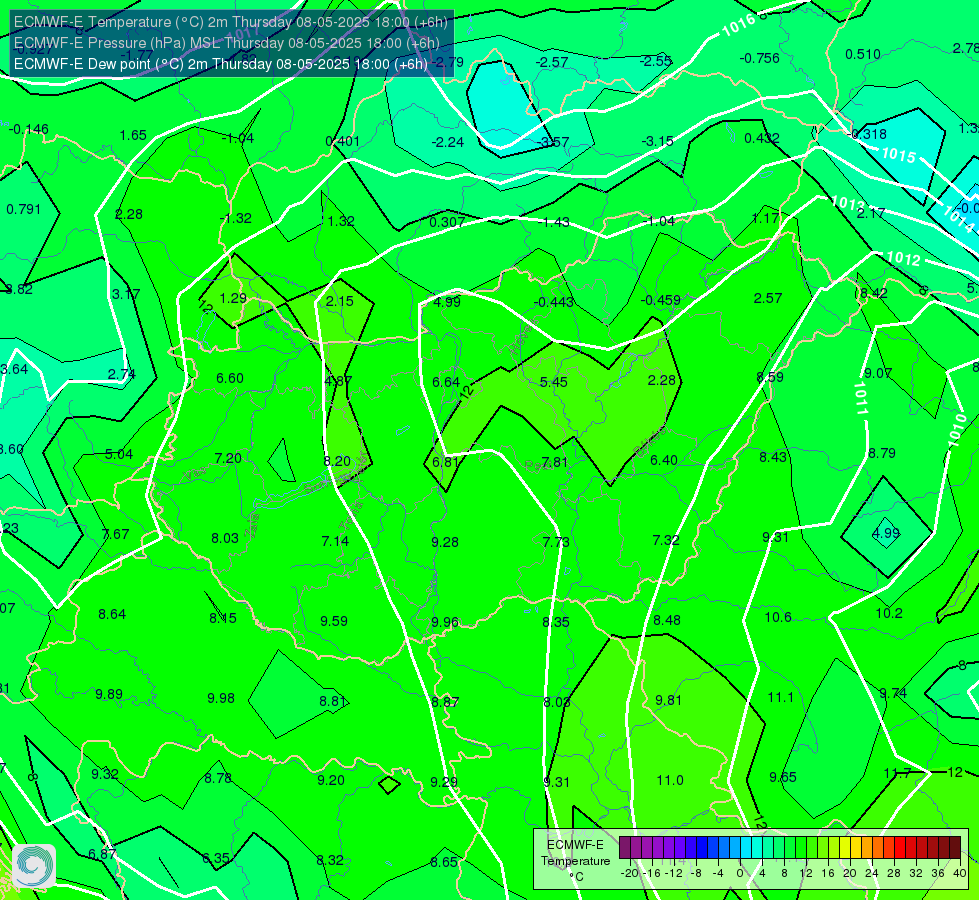Screen dimensions: 979x900
Task: Click the dew point value -0.443
Action: pos(554,303)
